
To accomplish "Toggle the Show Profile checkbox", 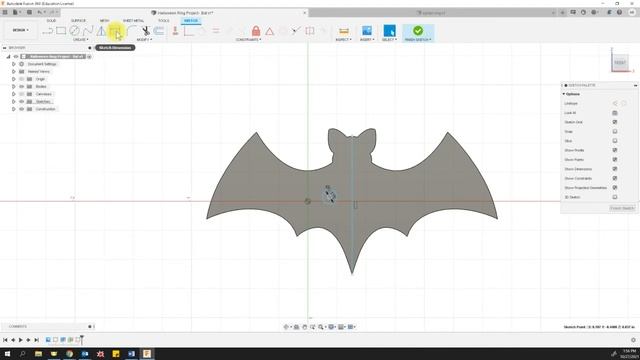I will 615,150.
